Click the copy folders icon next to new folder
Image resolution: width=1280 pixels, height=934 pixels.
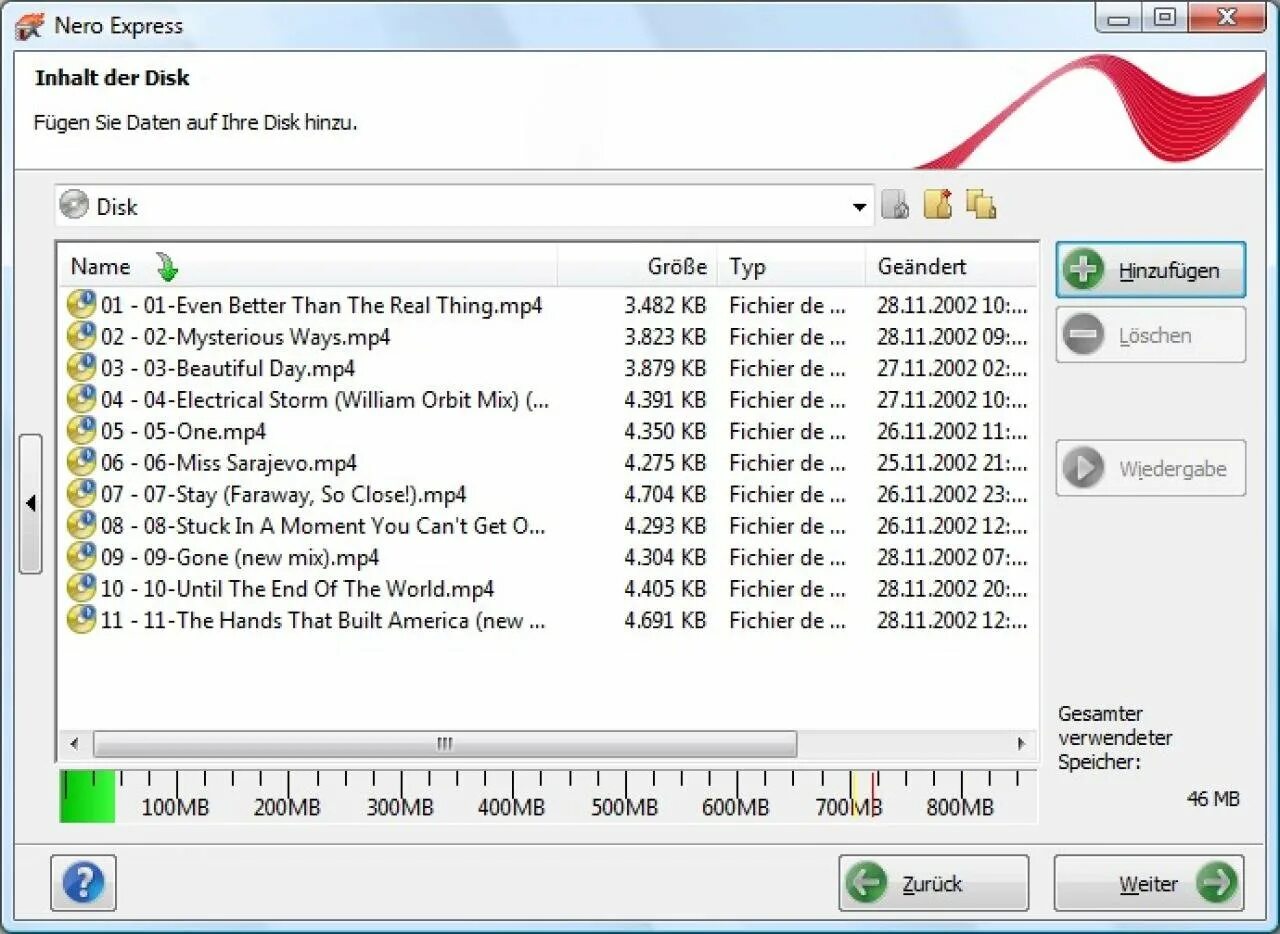coord(981,204)
